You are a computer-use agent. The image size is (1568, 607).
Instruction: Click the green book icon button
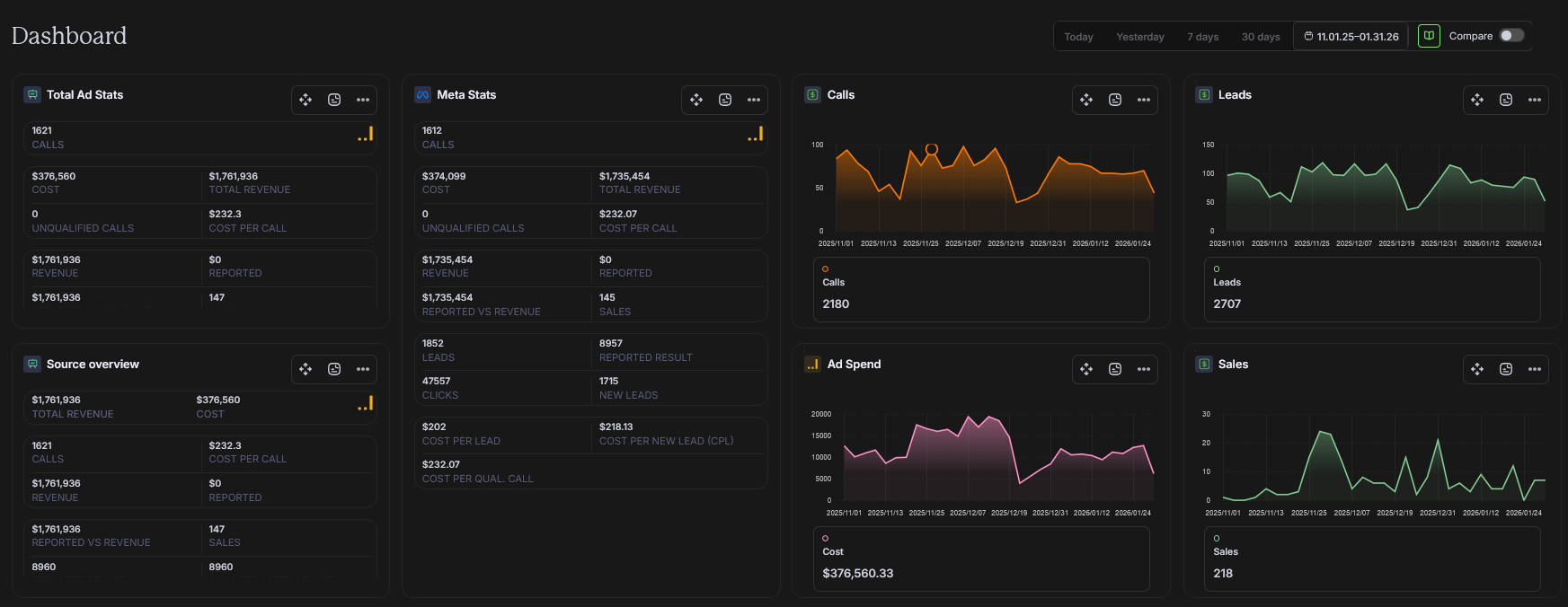click(1429, 36)
